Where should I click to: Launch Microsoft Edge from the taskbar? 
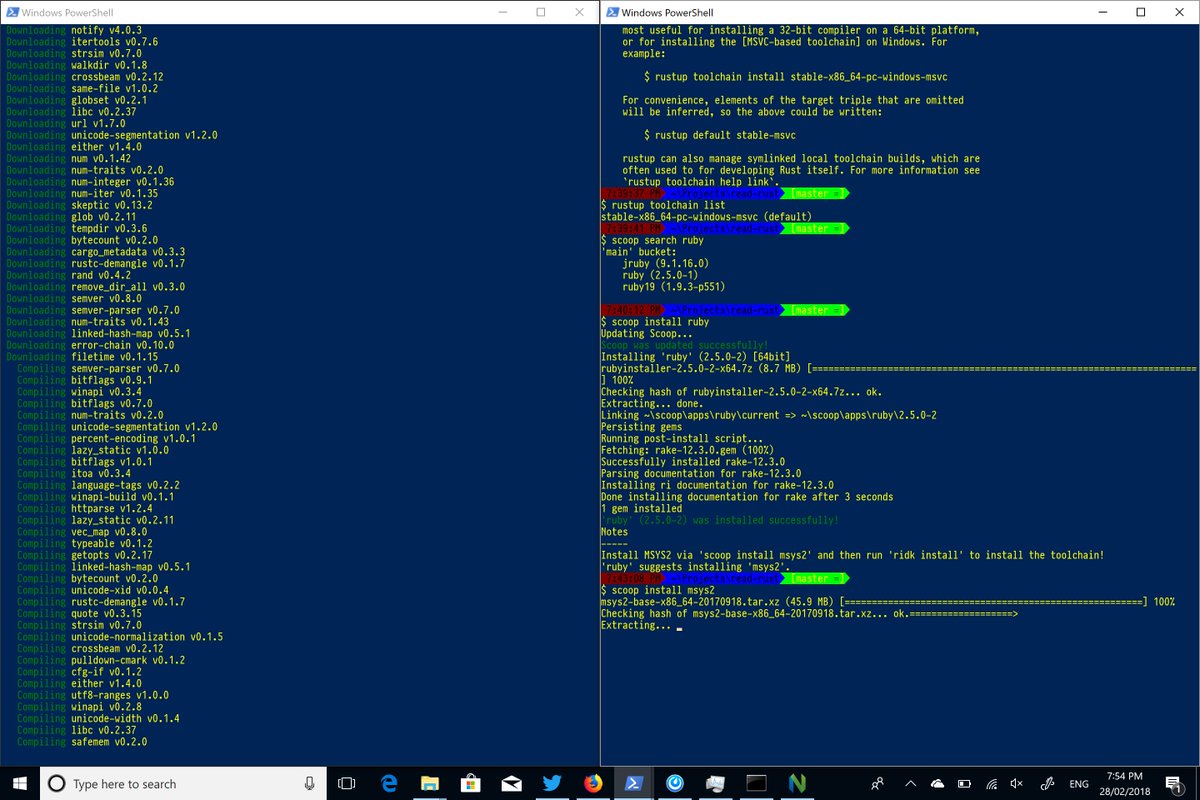(x=388, y=784)
